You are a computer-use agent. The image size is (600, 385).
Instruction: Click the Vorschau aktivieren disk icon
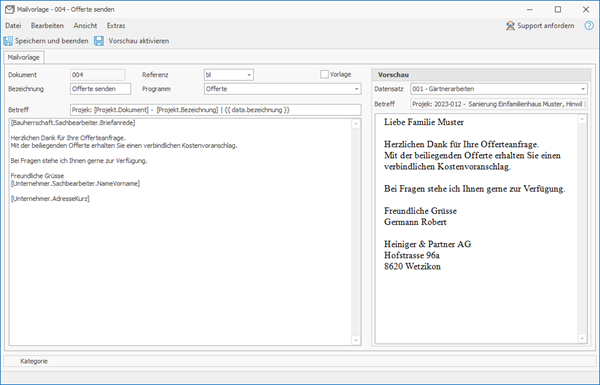click(x=99, y=41)
